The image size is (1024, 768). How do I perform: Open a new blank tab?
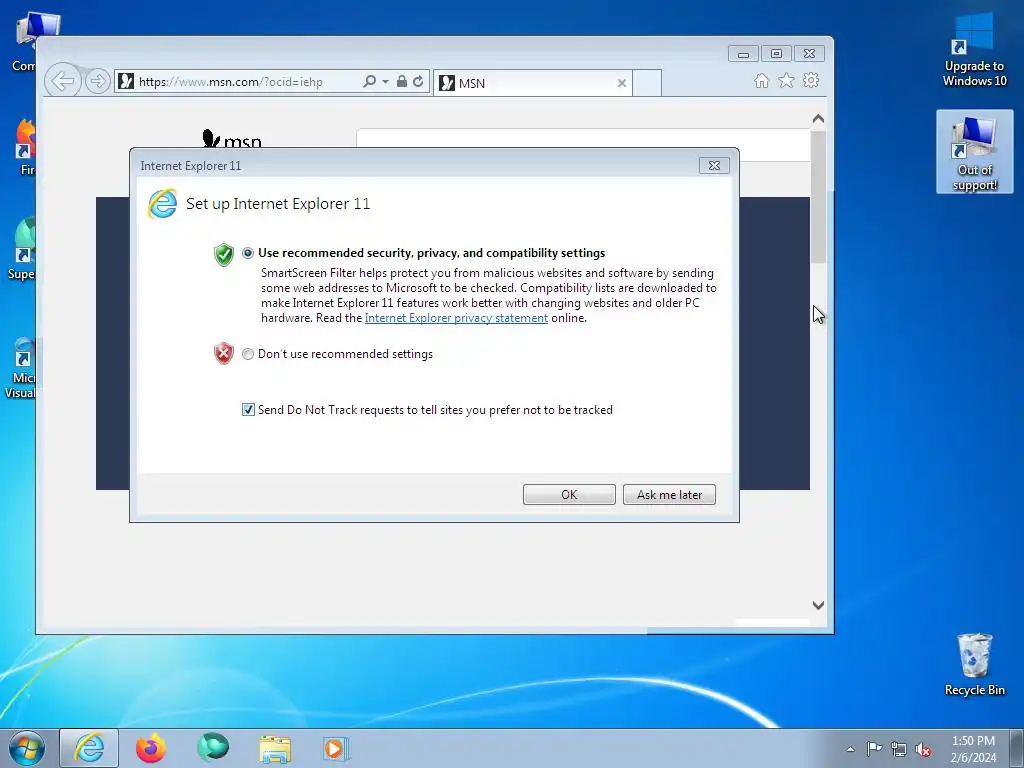click(x=647, y=83)
